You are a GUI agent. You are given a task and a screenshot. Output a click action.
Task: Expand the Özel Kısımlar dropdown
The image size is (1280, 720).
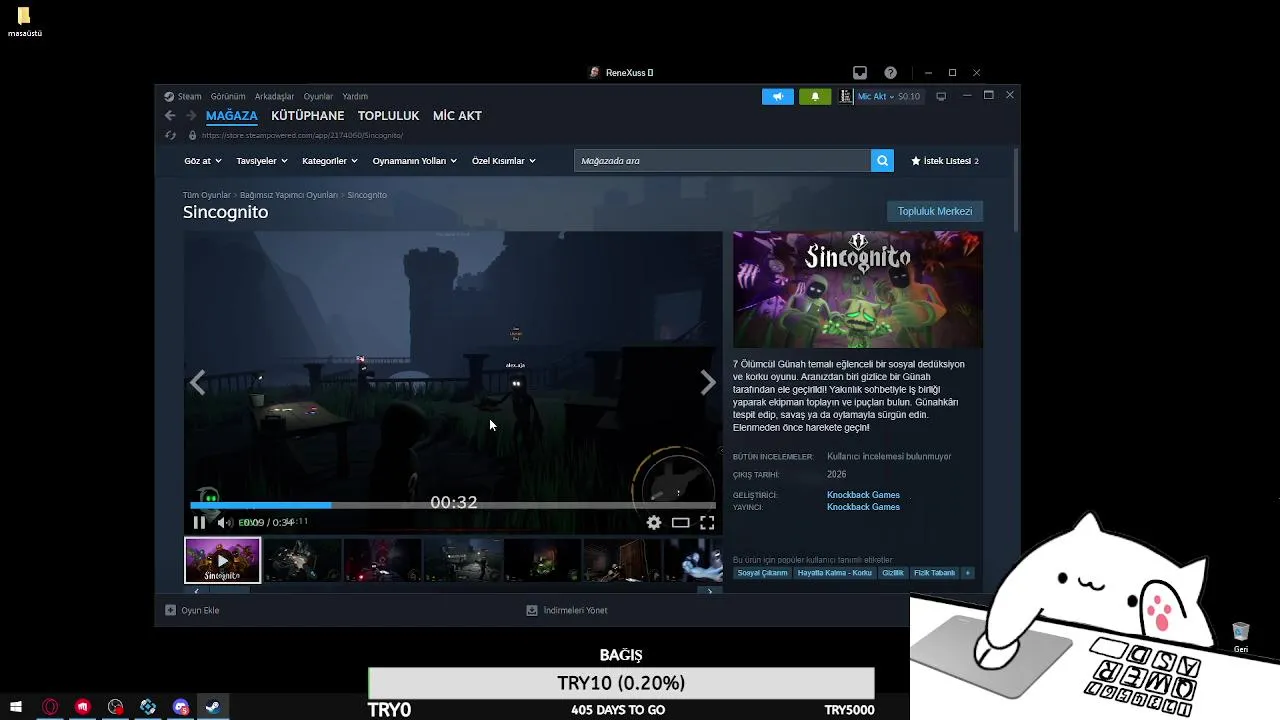(503, 160)
